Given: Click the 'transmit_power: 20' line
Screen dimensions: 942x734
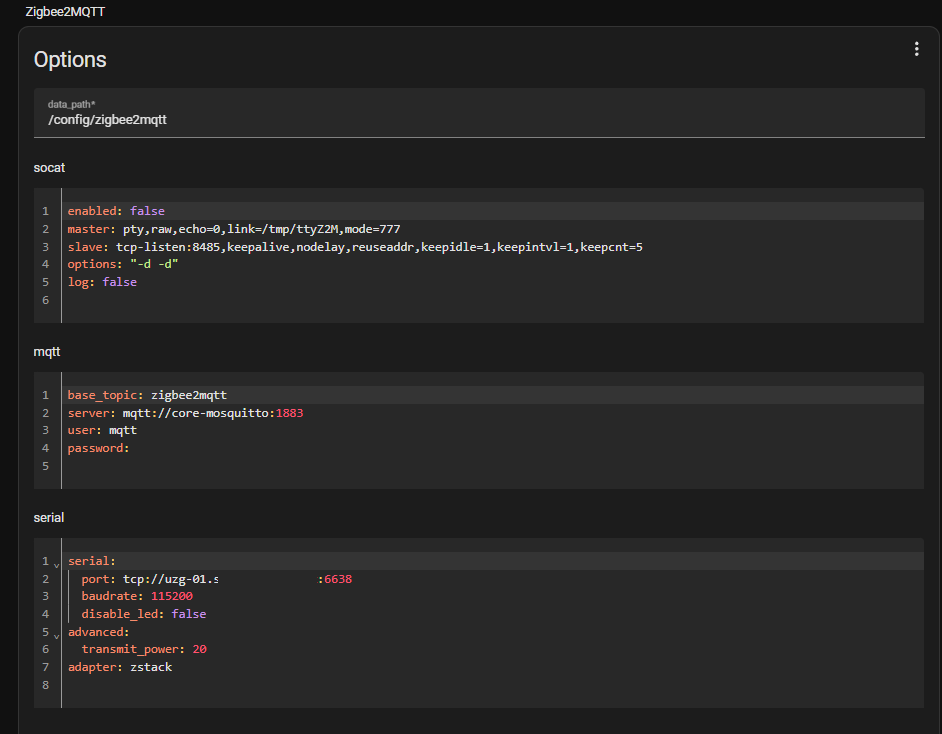Looking at the screenshot, I should 493,649.
